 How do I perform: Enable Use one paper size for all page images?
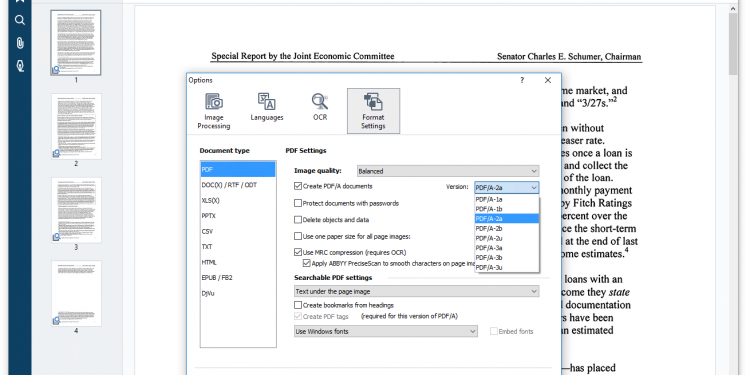tap(298, 236)
